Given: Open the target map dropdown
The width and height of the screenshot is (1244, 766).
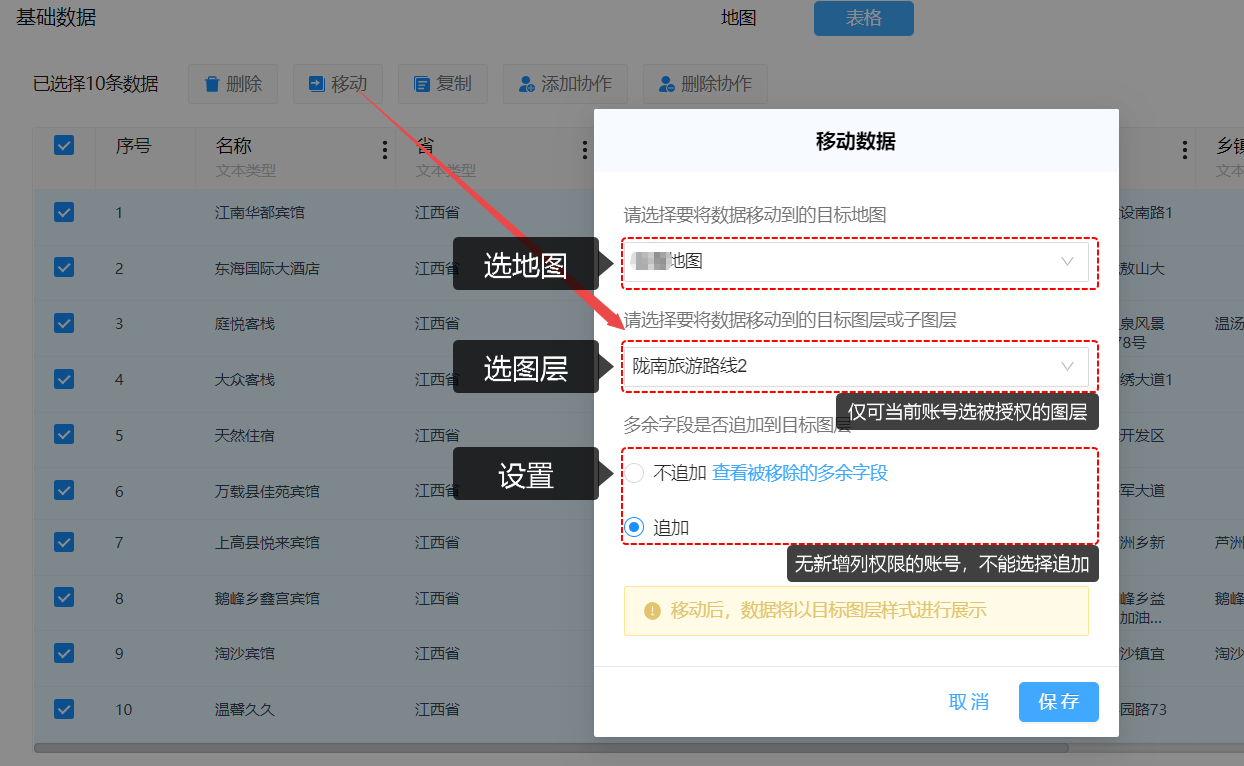Looking at the screenshot, I should [x=856, y=262].
